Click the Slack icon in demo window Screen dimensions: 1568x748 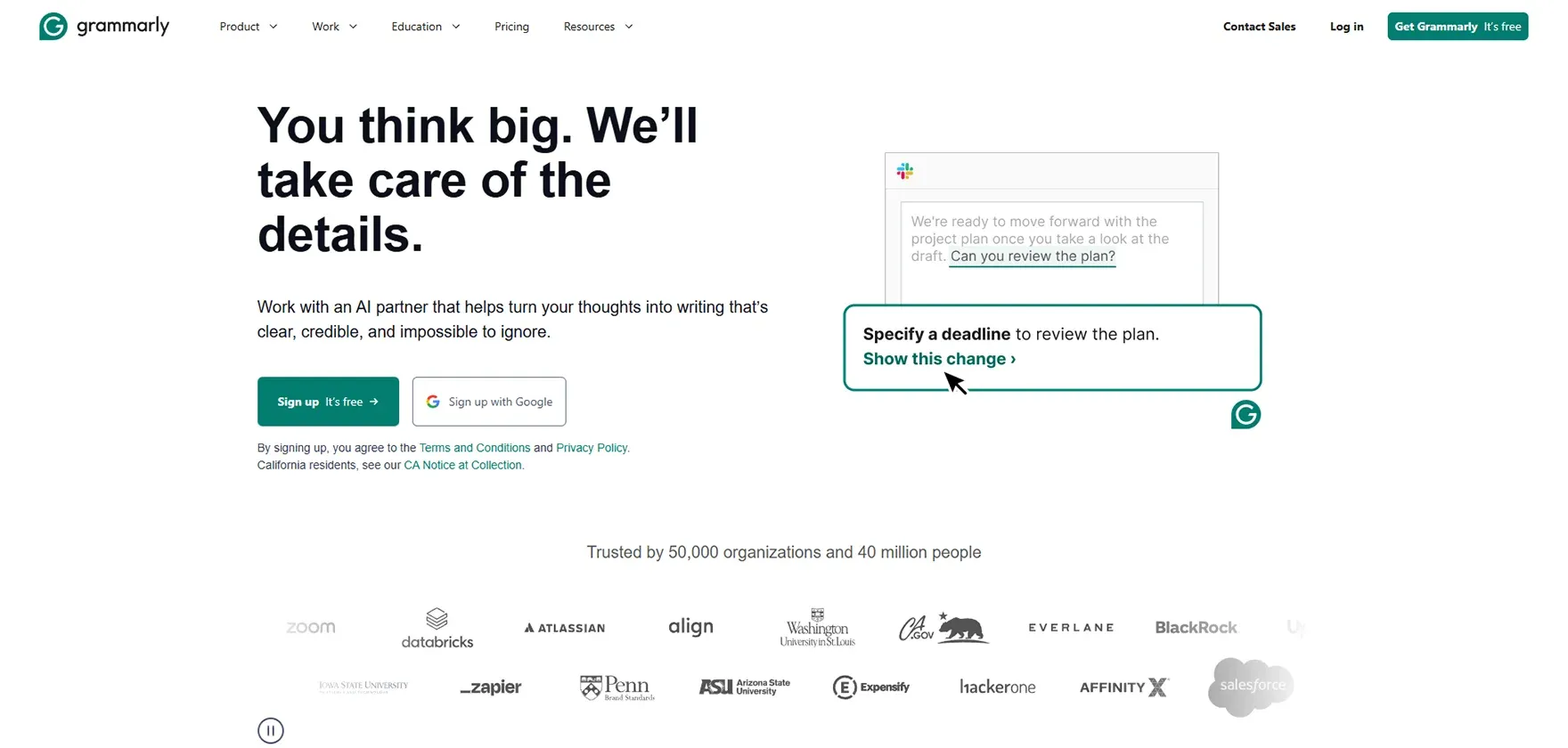point(905,171)
